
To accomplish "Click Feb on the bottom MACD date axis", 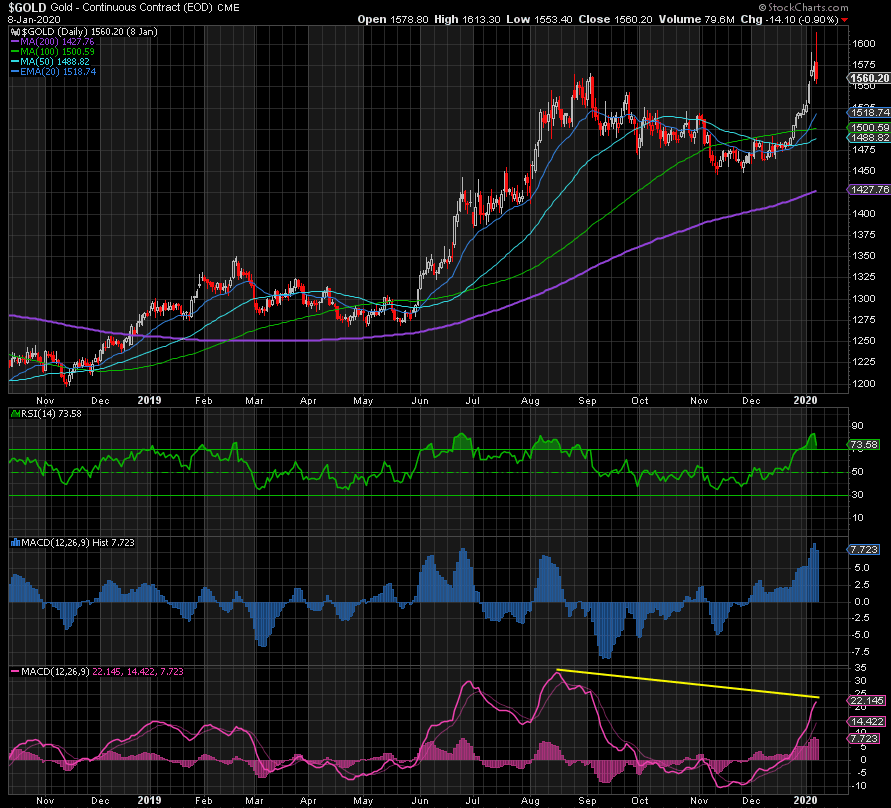I will 203,801.
